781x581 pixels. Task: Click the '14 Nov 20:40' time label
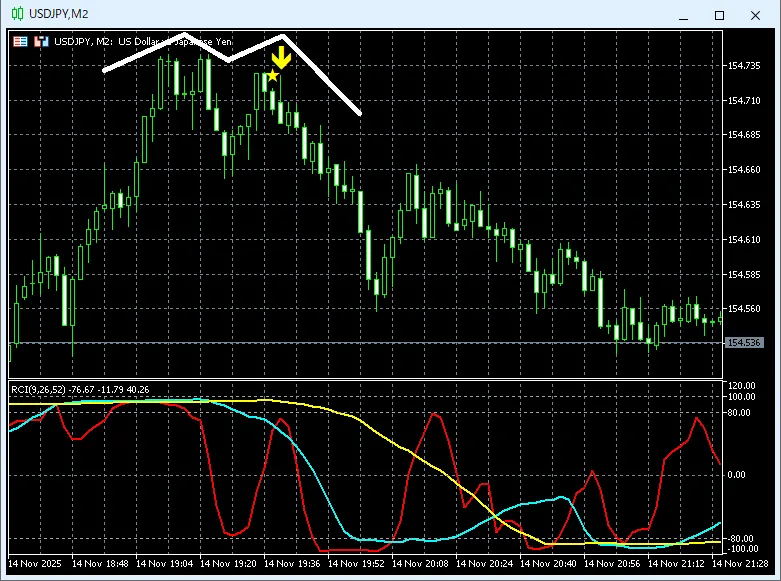(548, 564)
